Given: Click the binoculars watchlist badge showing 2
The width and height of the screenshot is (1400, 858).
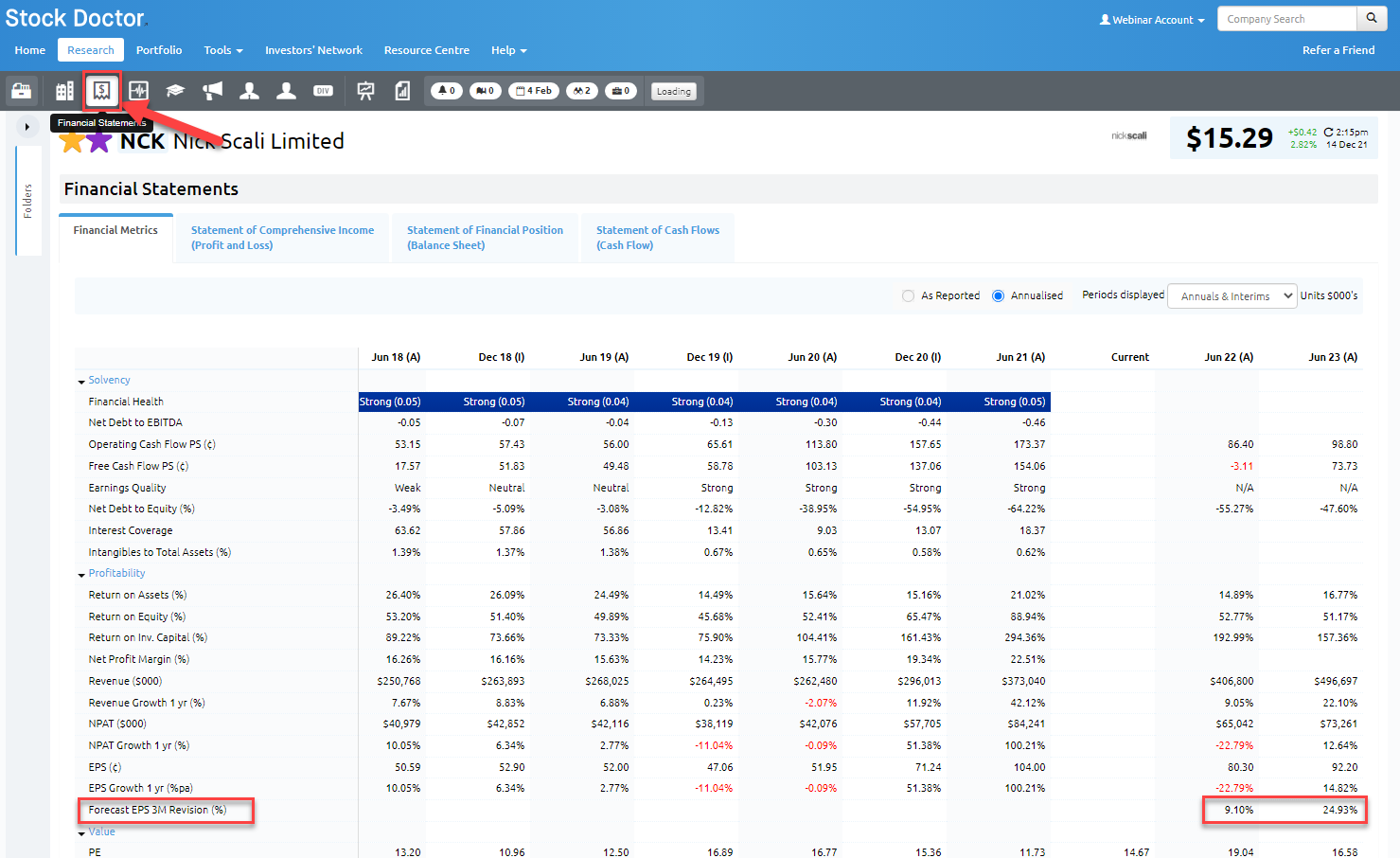Looking at the screenshot, I should coord(582,91).
